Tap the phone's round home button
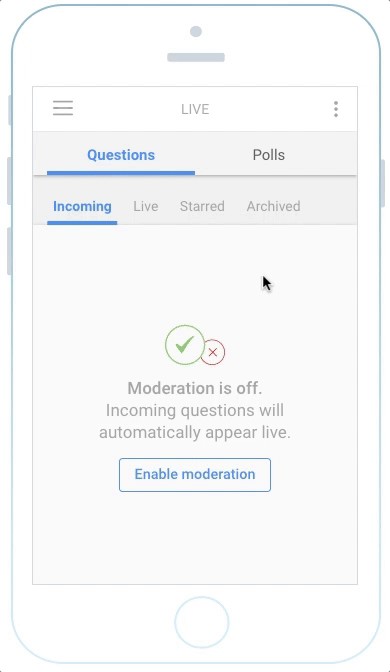 pyautogui.click(x=201, y=622)
